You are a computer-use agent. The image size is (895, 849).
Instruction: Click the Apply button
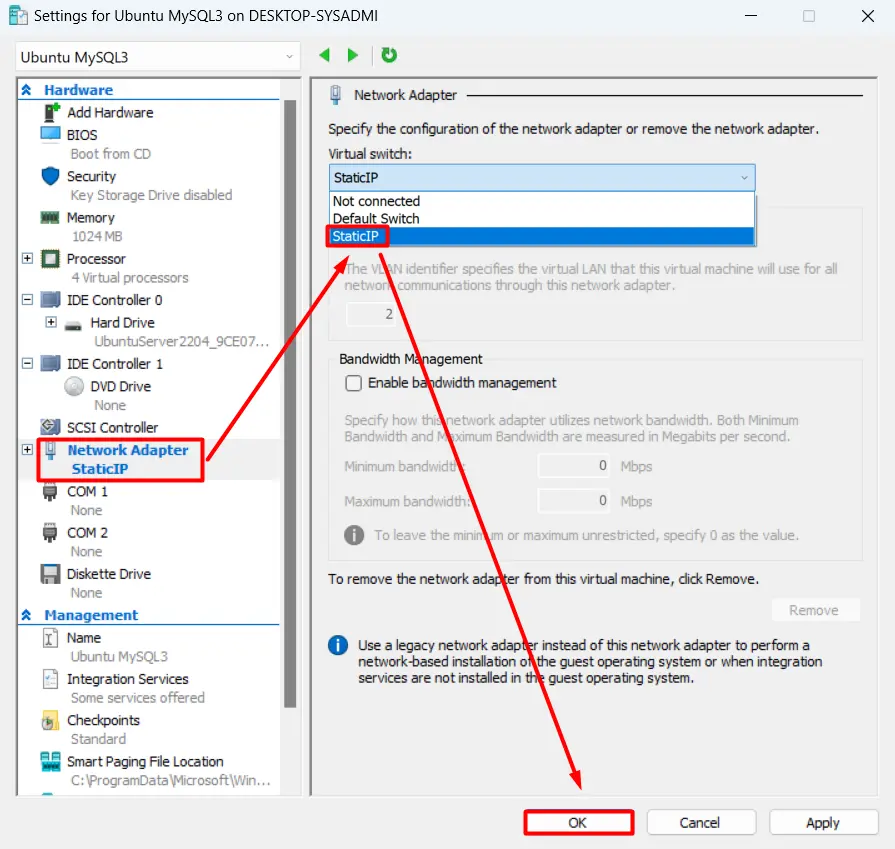point(822,822)
